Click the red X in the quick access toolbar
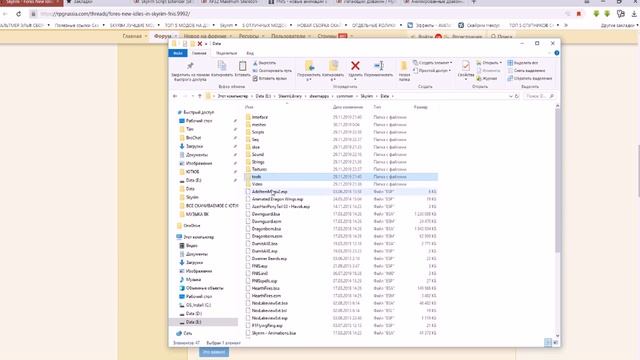Image resolution: width=640 pixels, height=360 pixels. pos(200,44)
